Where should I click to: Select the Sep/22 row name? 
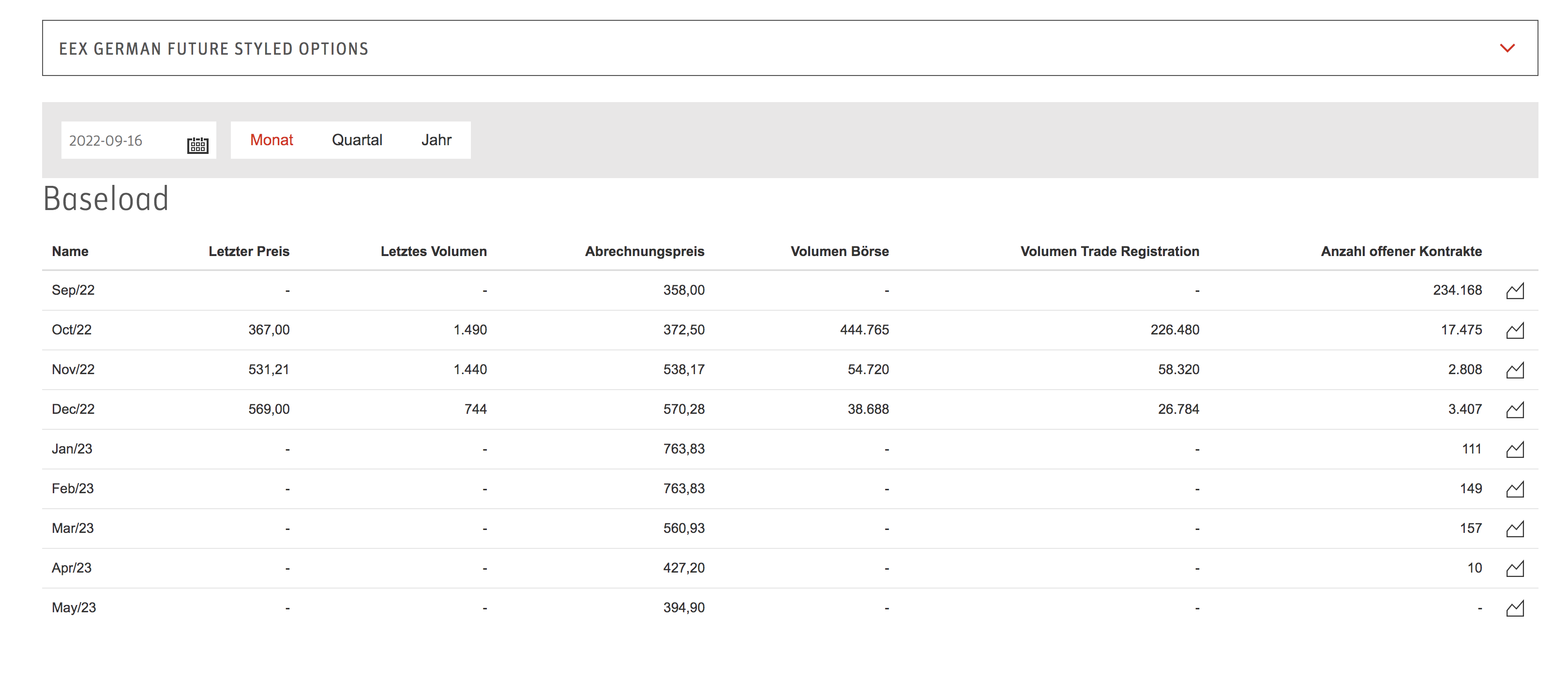click(x=73, y=290)
